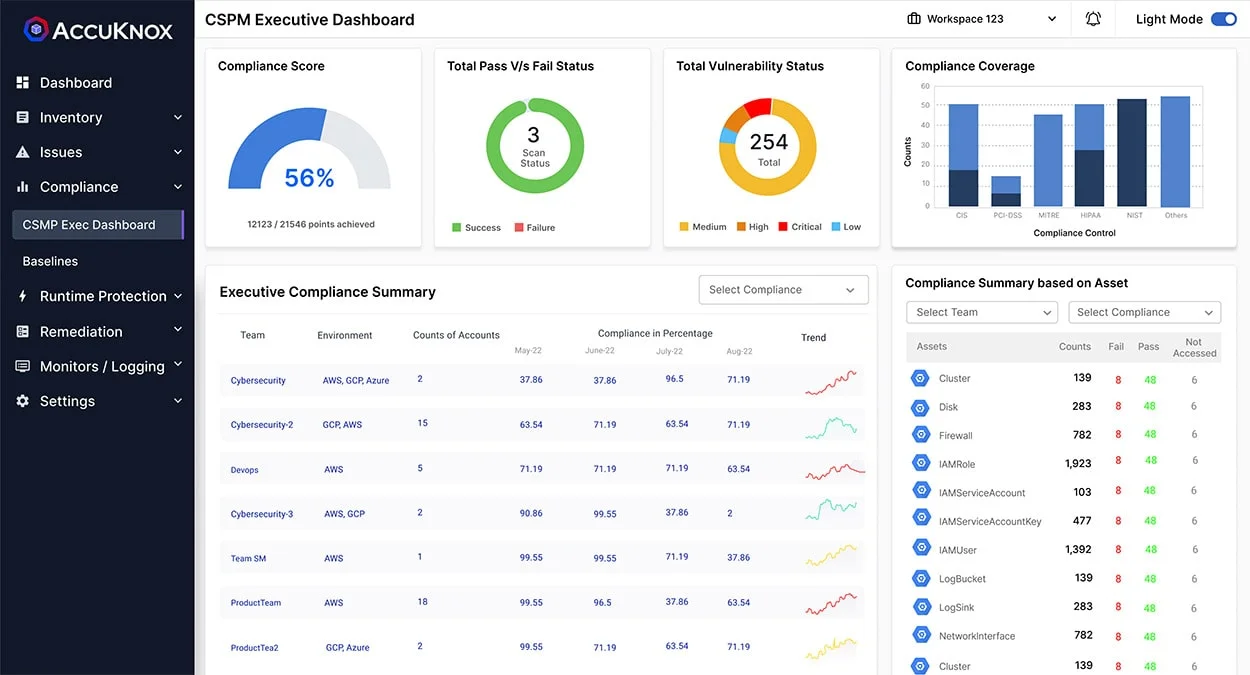
Task: Click the Cluster asset shield icon
Action: (x=920, y=378)
